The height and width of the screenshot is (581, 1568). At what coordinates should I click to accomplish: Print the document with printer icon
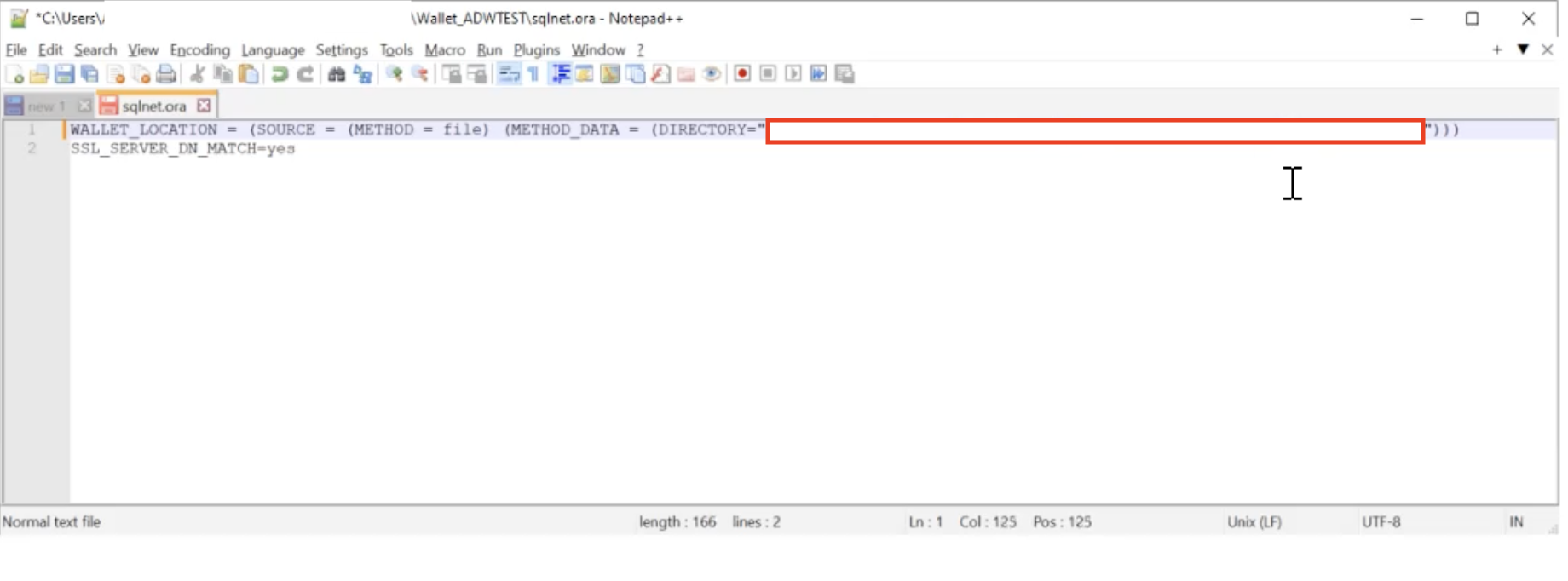[x=166, y=74]
